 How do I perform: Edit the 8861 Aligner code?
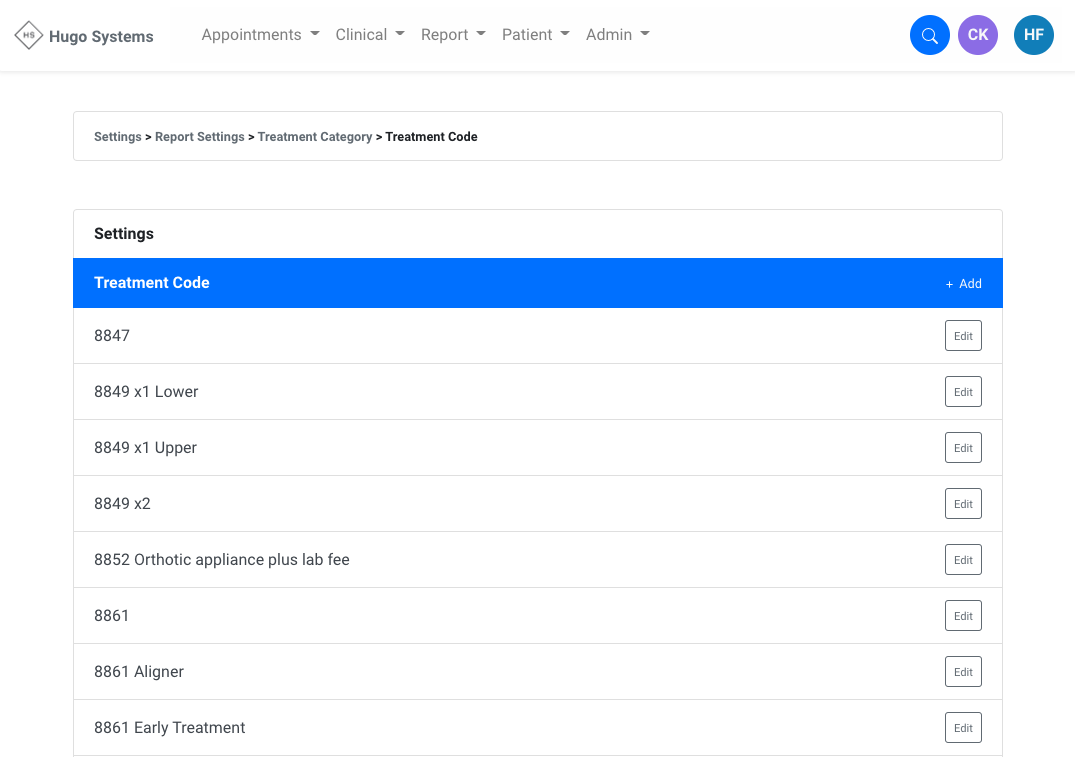click(x=963, y=672)
